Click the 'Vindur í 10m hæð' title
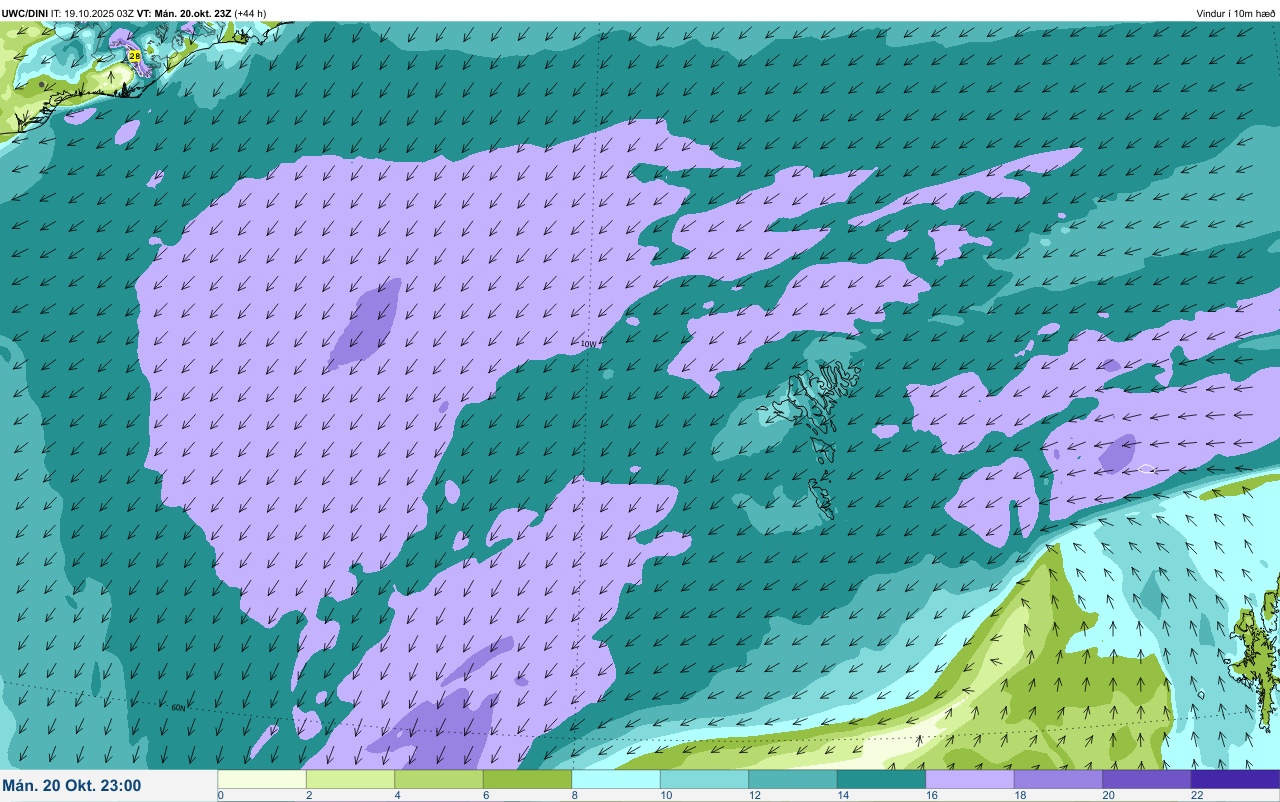This screenshot has height=802, width=1280. [1236, 13]
